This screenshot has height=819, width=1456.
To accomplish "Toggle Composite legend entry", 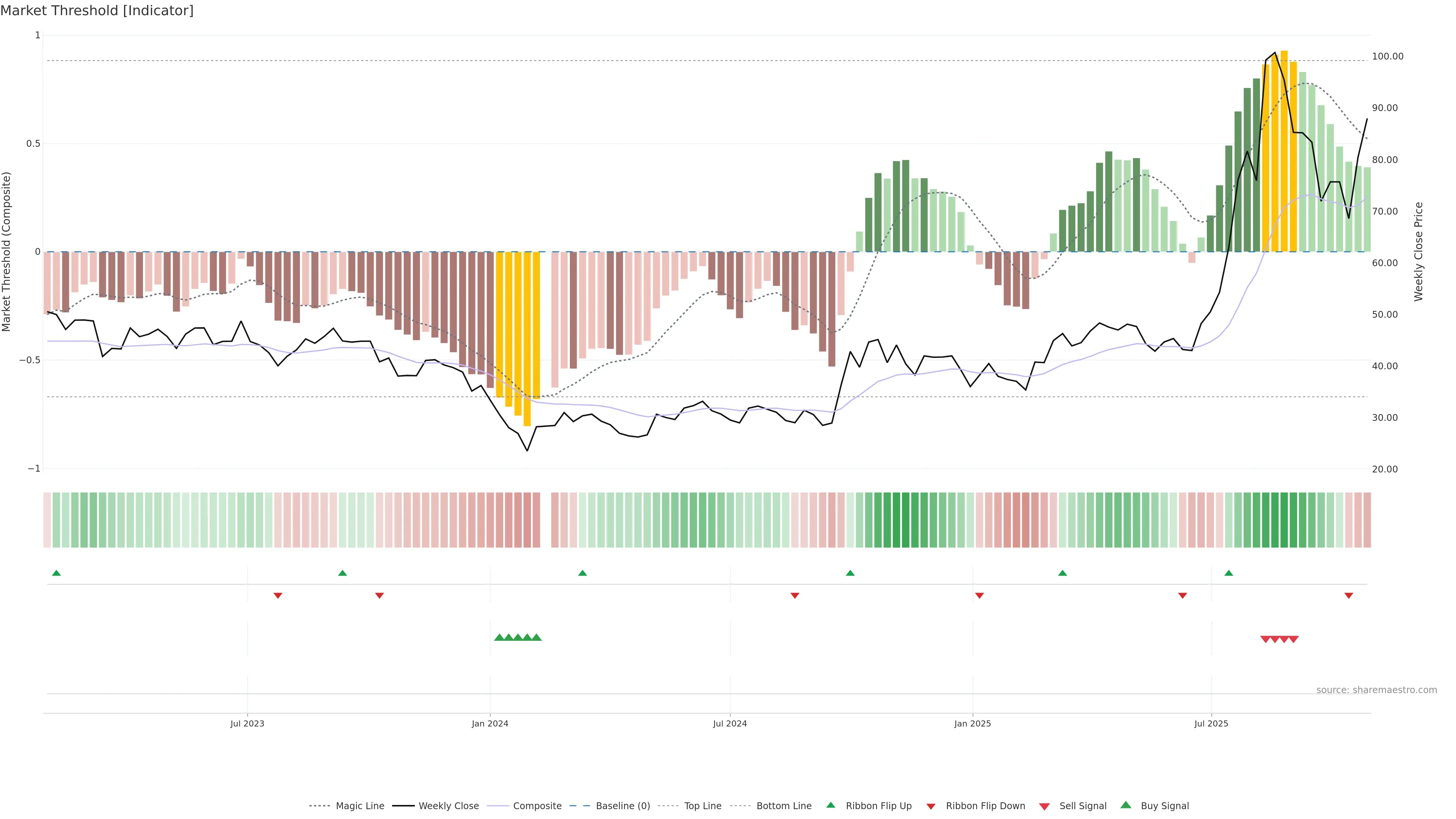I will coord(537,805).
